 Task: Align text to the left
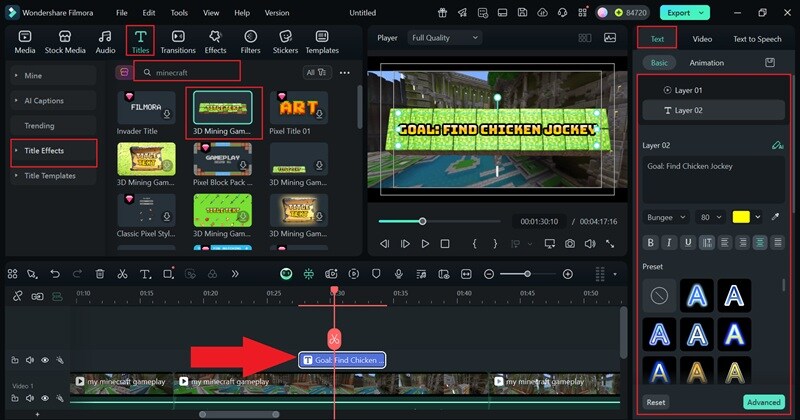[x=724, y=243]
